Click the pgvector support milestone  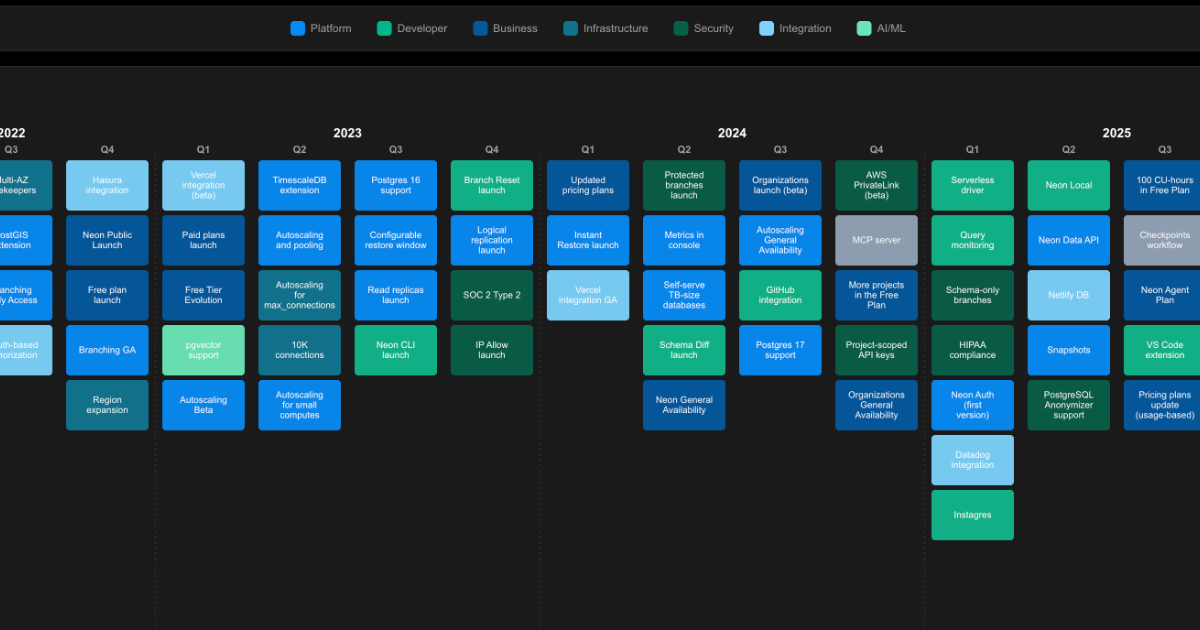tap(203, 350)
